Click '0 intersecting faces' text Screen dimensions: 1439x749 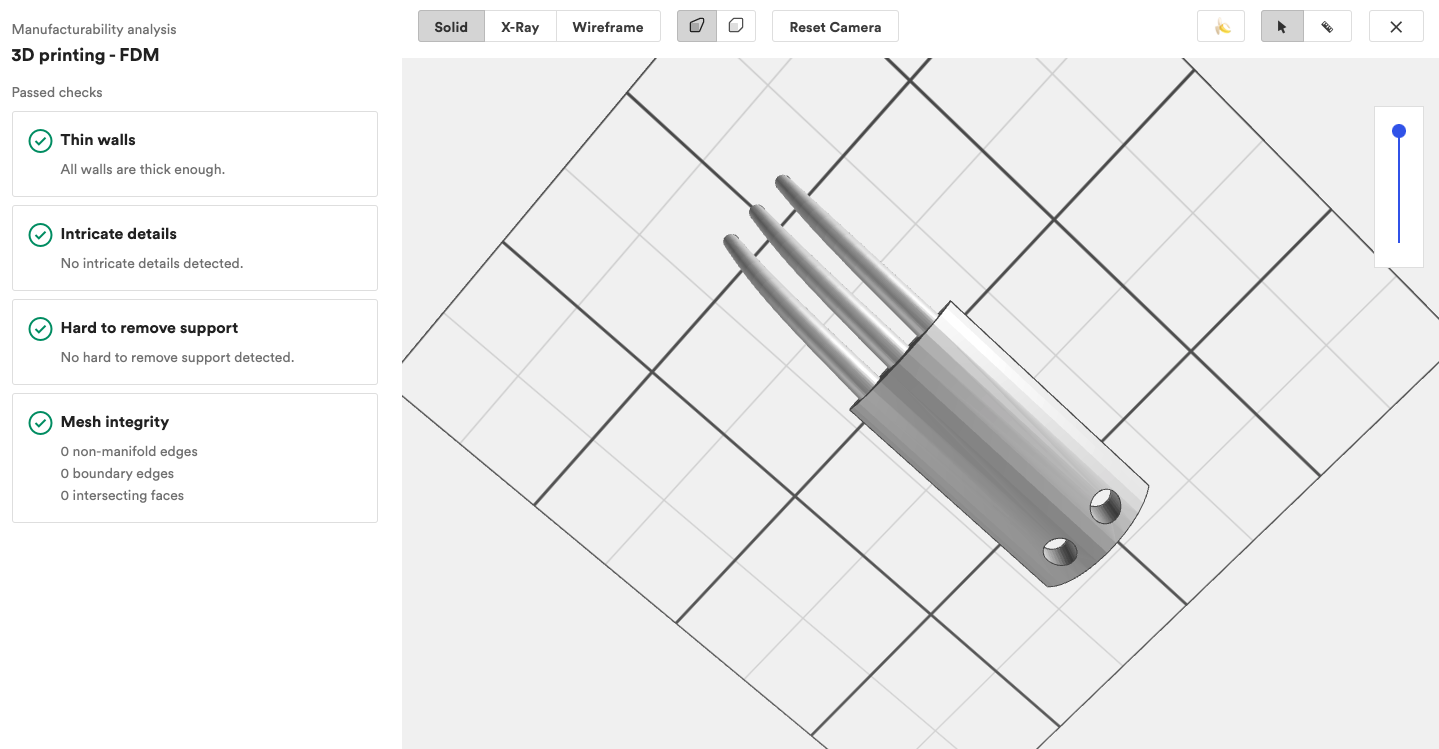click(122, 495)
